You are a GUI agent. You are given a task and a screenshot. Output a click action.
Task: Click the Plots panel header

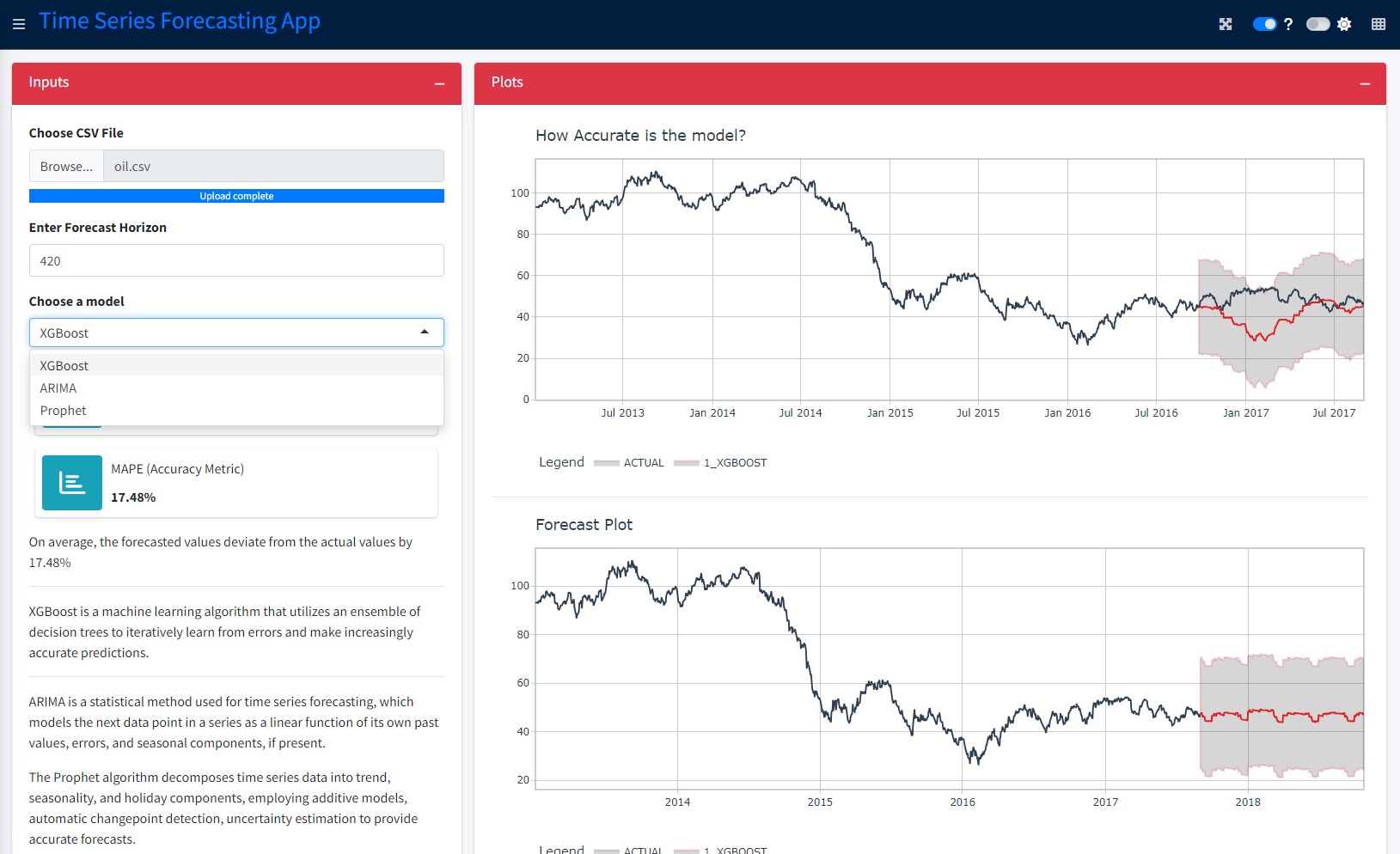pos(506,82)
